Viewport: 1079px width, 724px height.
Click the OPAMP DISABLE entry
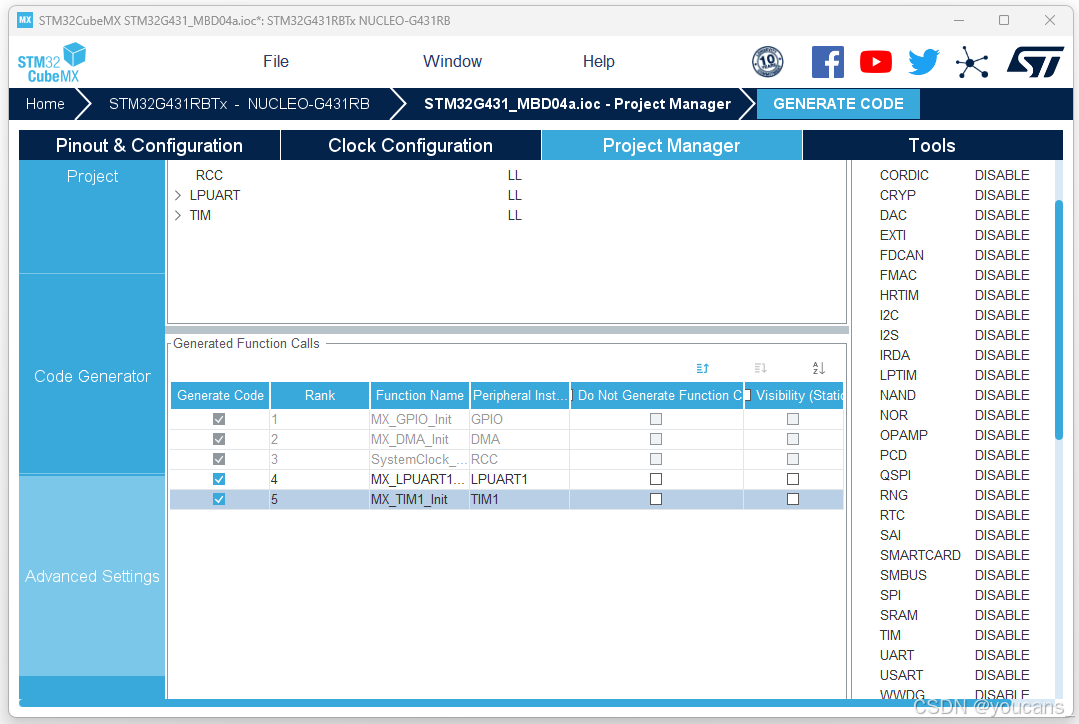click(954, 435)
